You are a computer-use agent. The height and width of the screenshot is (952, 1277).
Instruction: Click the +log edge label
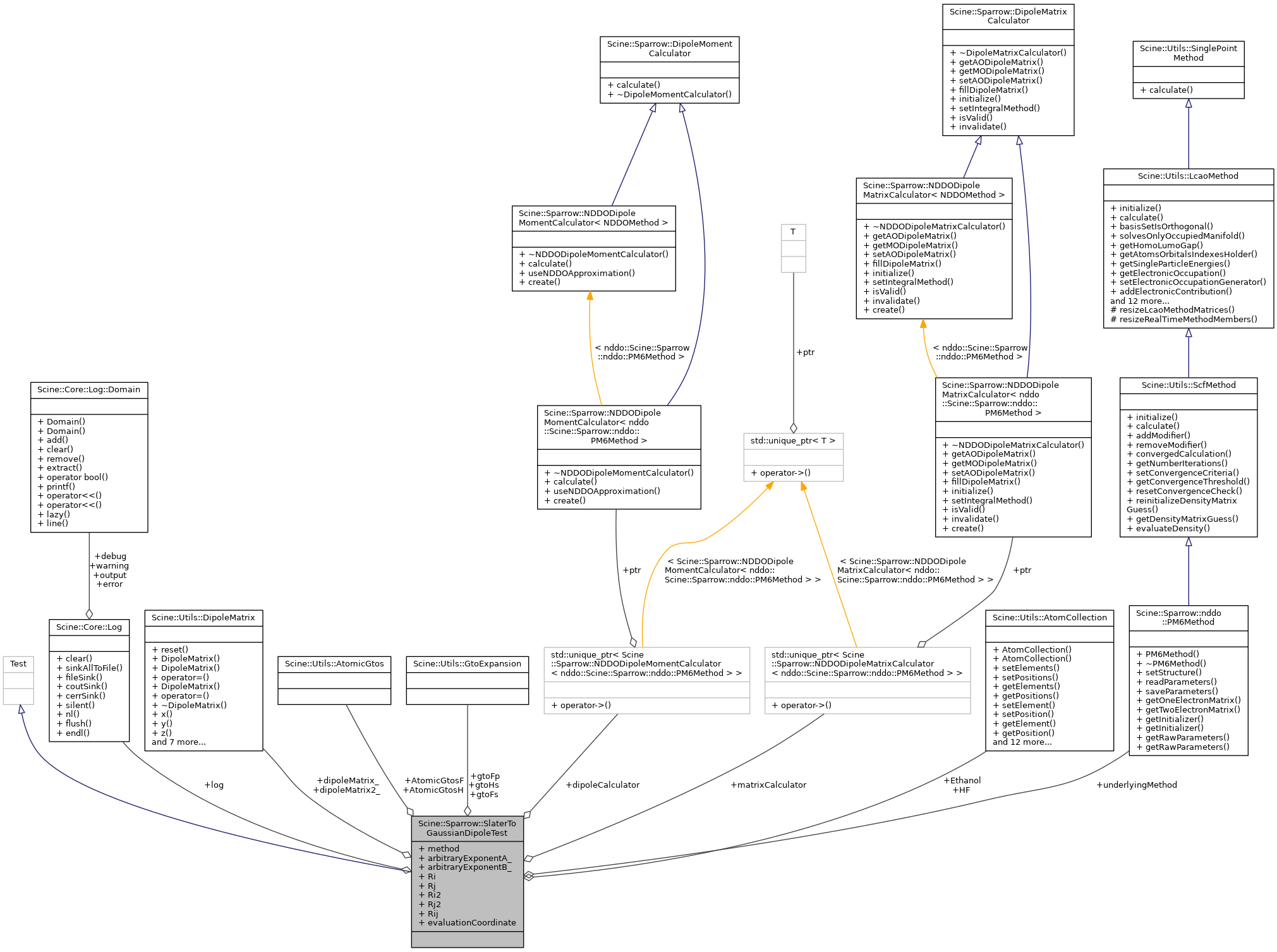coord(214,785)
